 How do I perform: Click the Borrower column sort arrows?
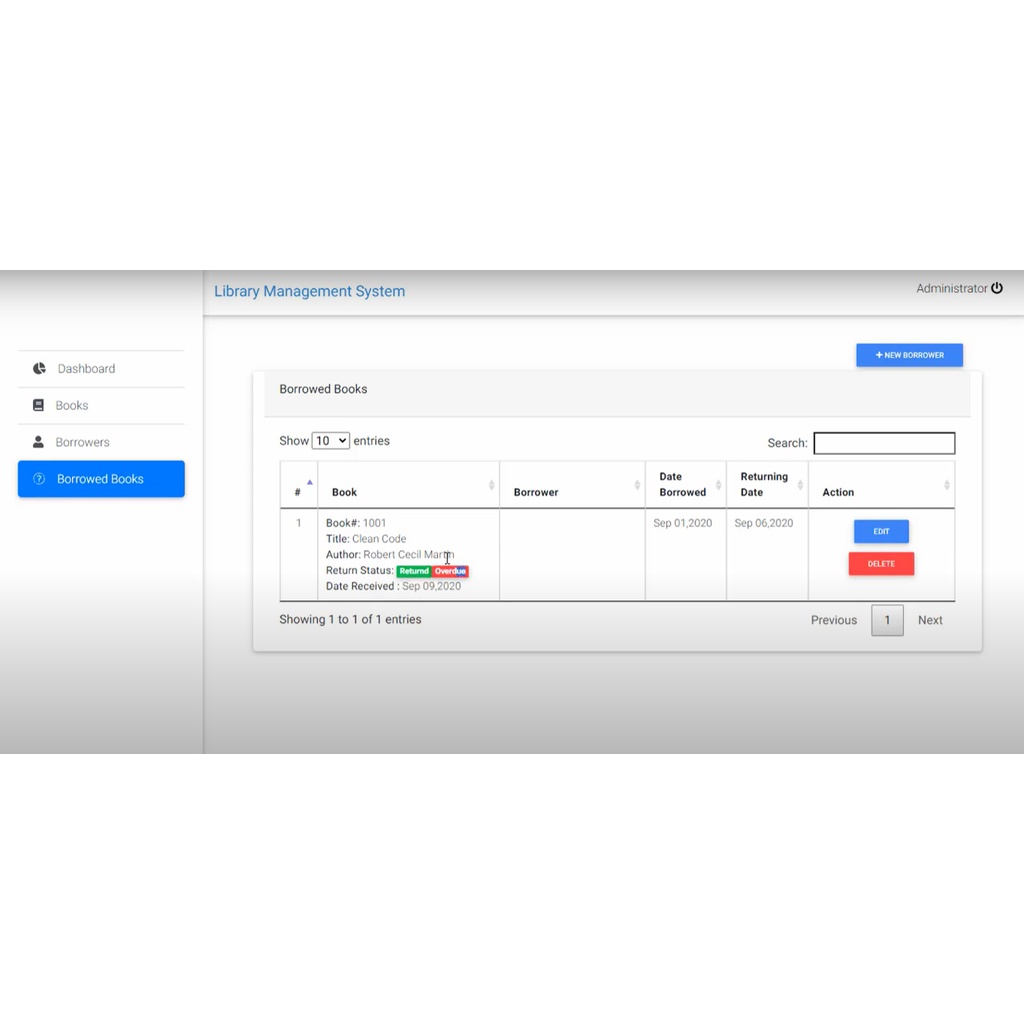637,485
